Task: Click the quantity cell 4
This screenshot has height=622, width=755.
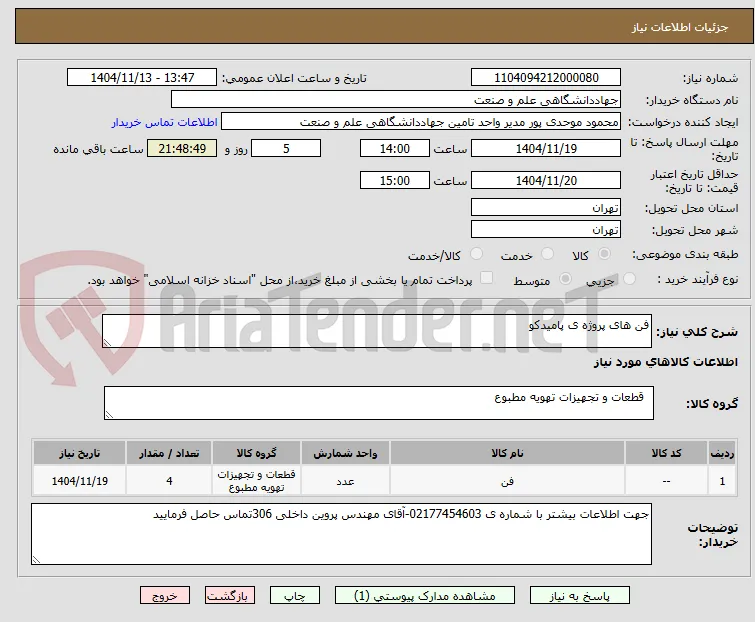Action: click(169, 480)
